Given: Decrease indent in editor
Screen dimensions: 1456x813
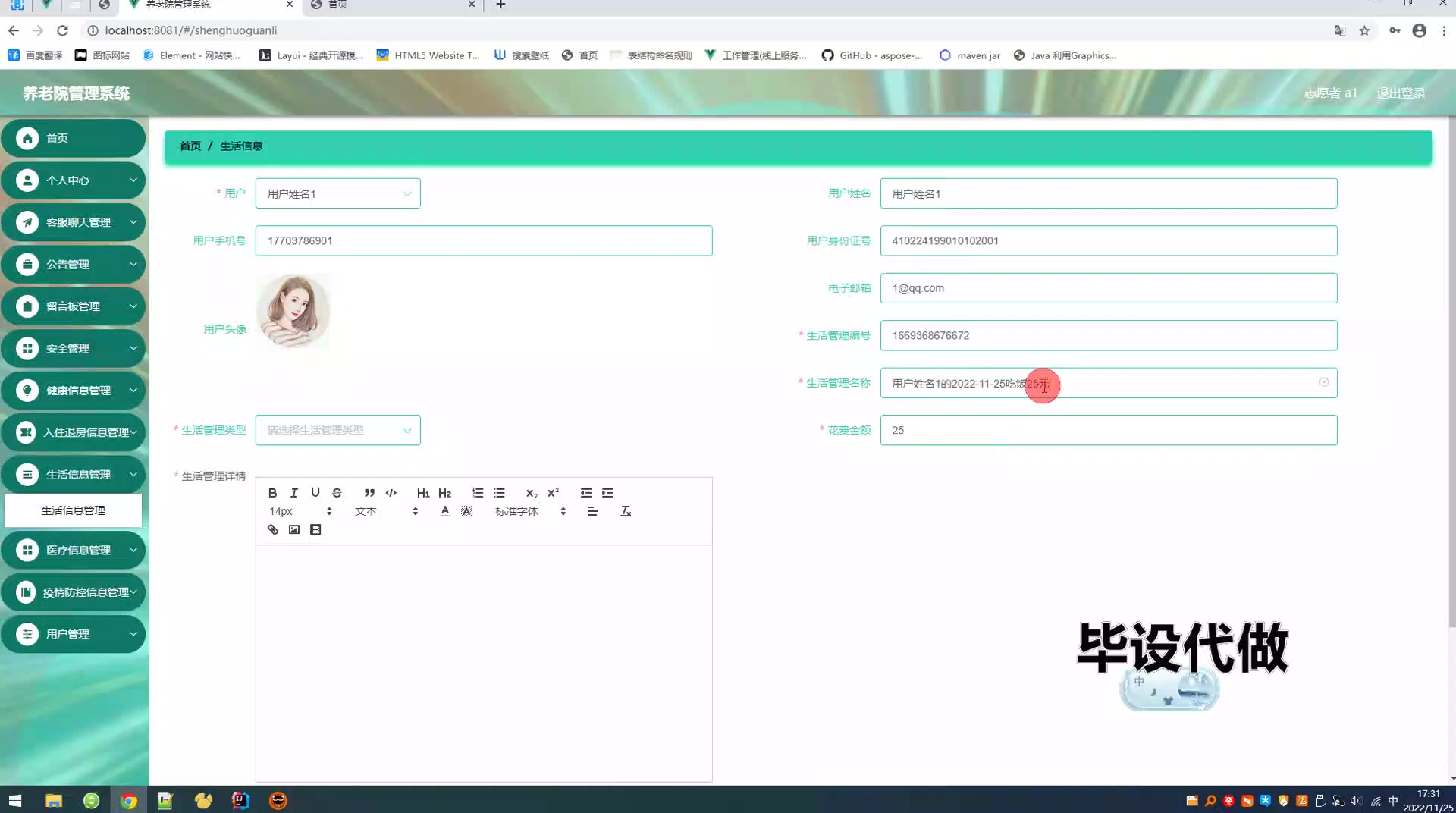Looking at the screenshot, I should click(x=586, y=493).
